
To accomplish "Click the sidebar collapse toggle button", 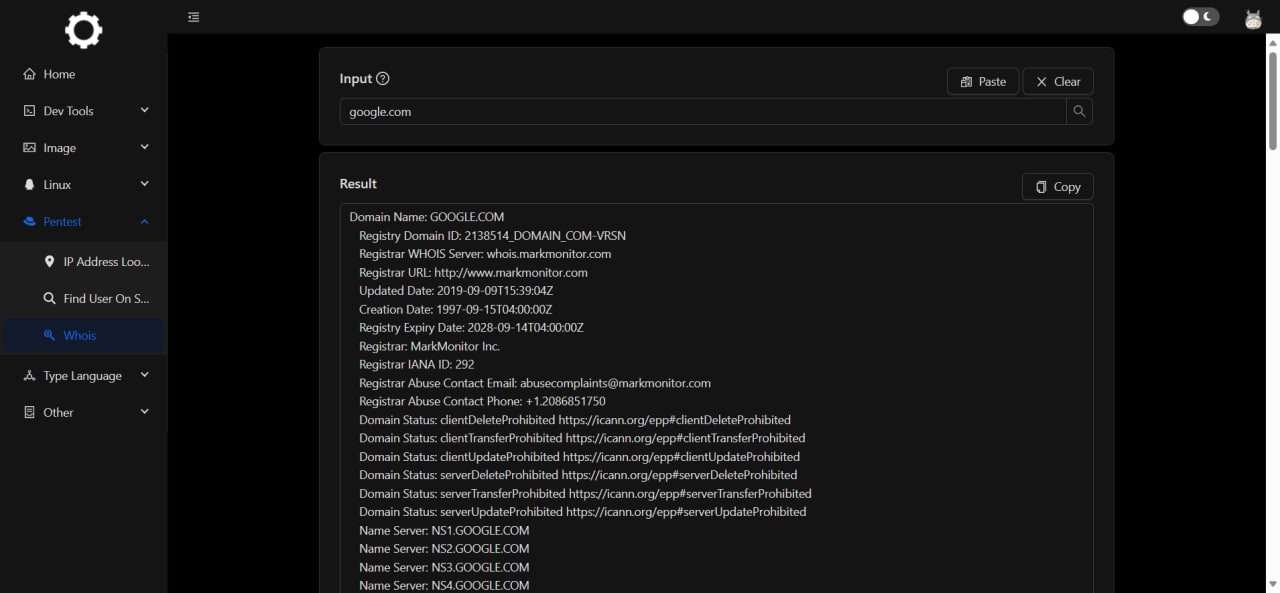I will click(193, 17).
